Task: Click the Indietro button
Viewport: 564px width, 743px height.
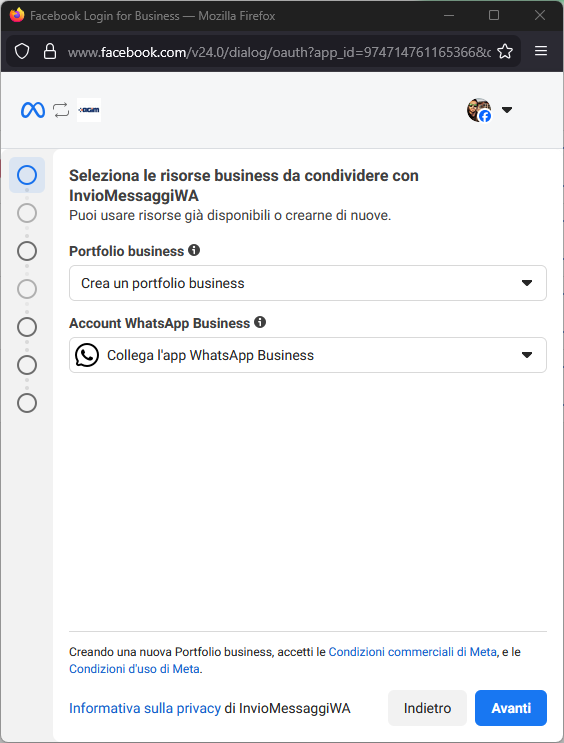Action: tap(427, 708)
